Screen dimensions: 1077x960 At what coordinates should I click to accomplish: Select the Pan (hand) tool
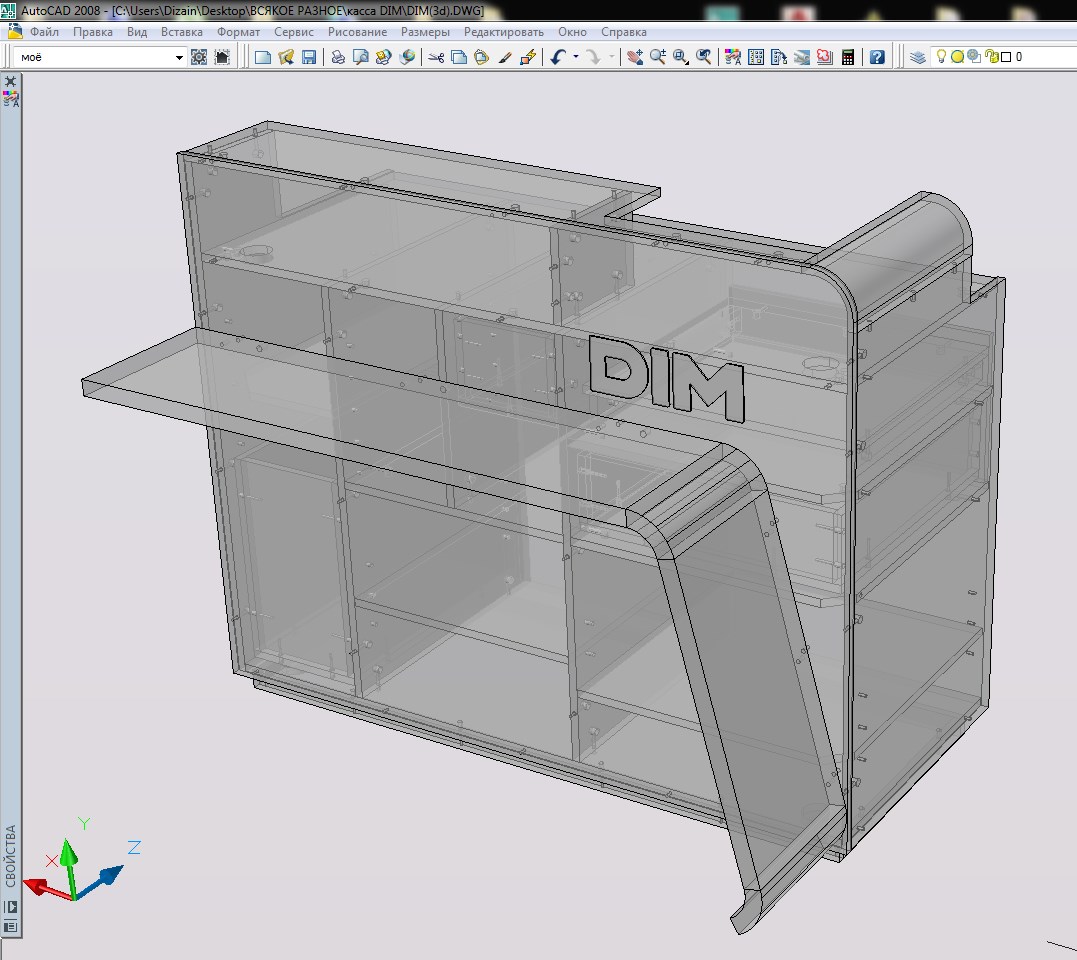(635, 57)
